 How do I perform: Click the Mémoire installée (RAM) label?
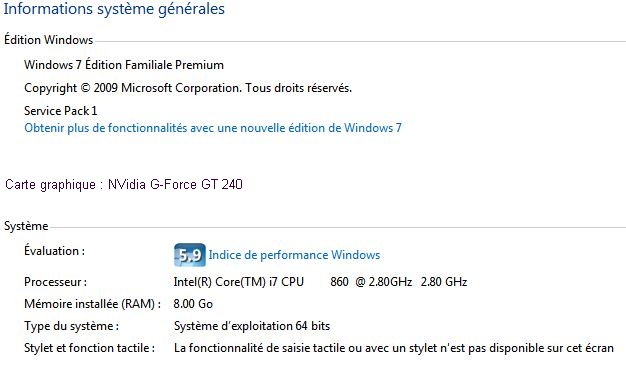[x=93, y=304]
